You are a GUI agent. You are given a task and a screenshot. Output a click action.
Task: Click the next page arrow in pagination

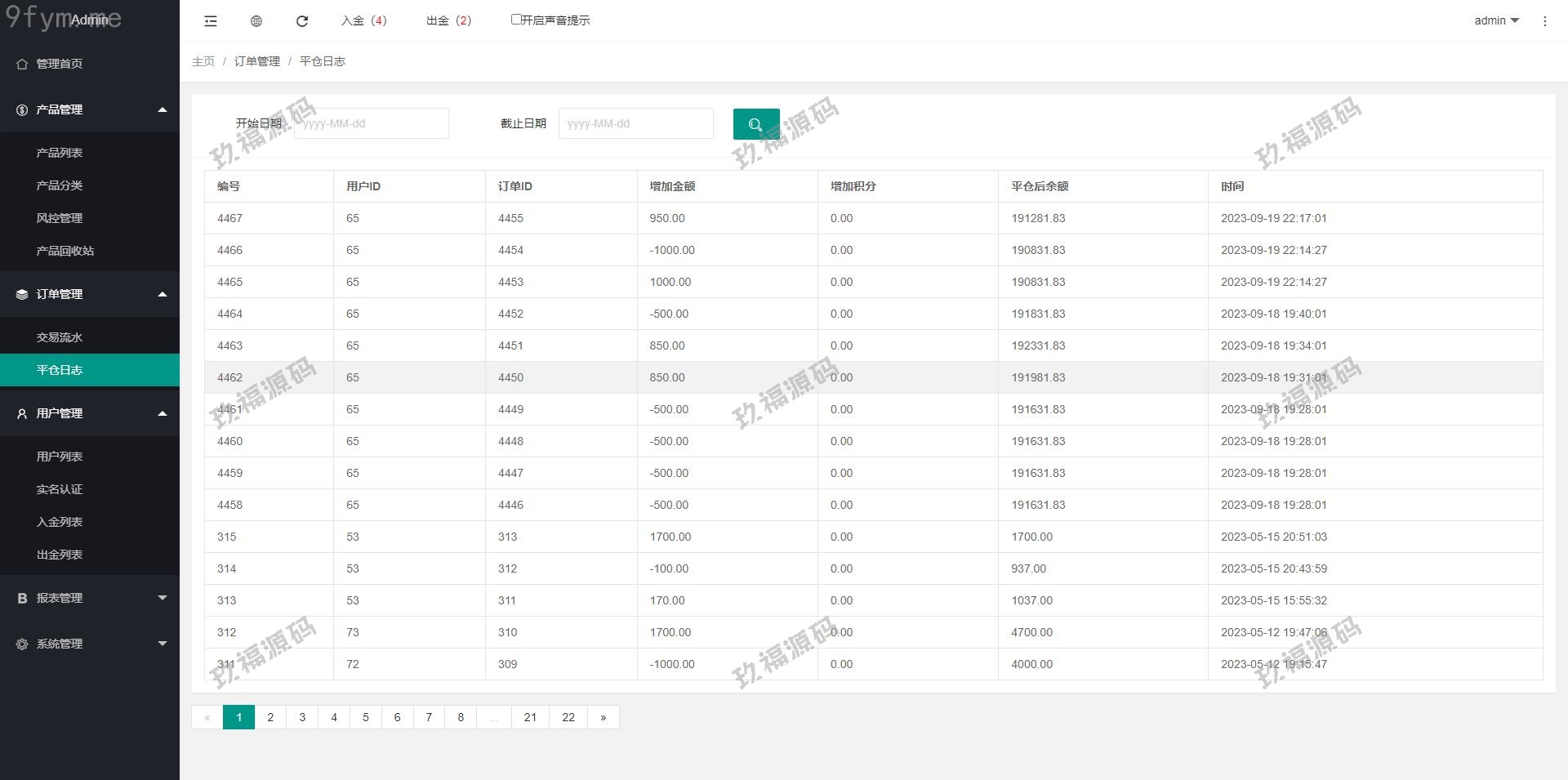[x=604, y=717]
